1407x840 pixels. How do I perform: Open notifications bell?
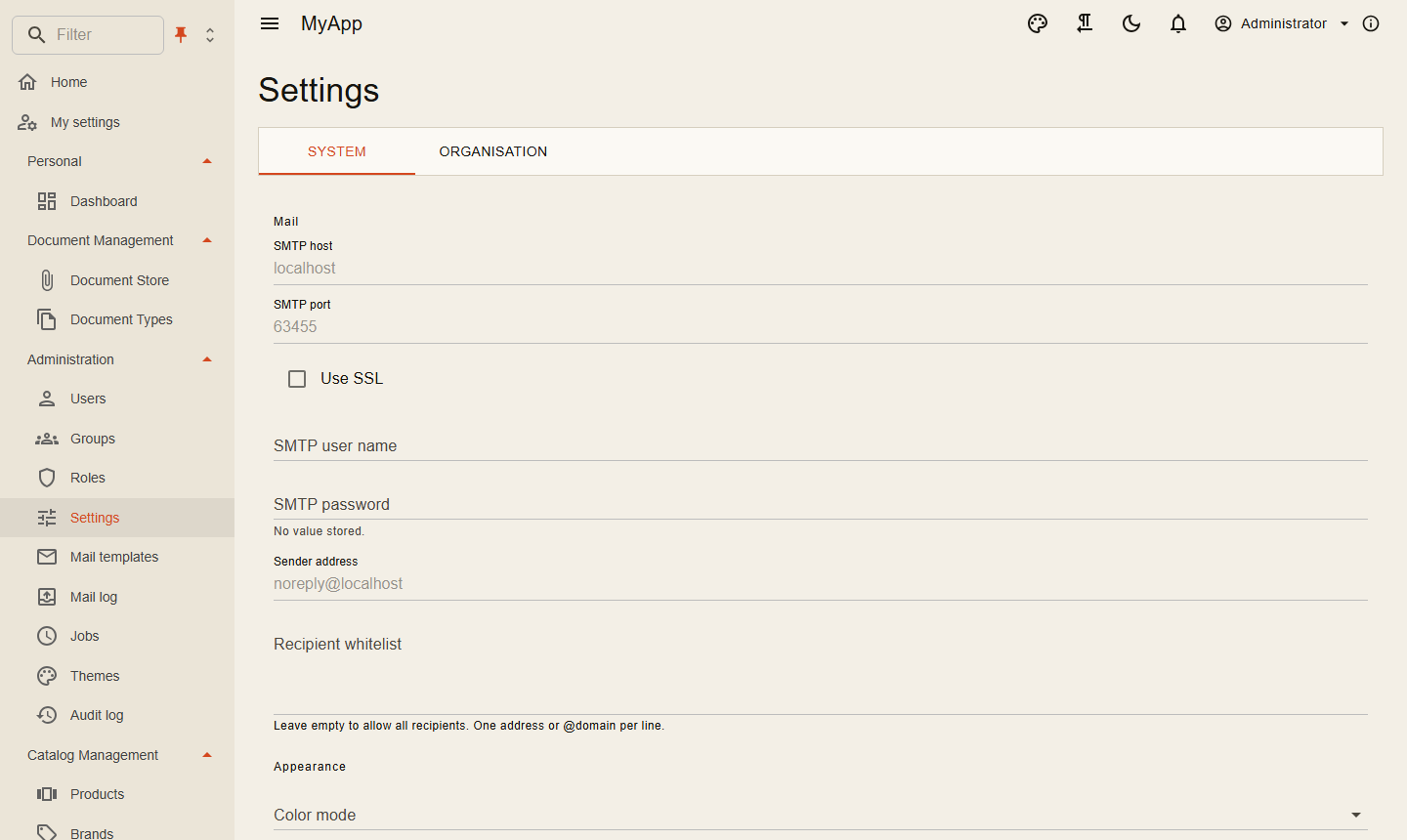tap(1178, 23)
